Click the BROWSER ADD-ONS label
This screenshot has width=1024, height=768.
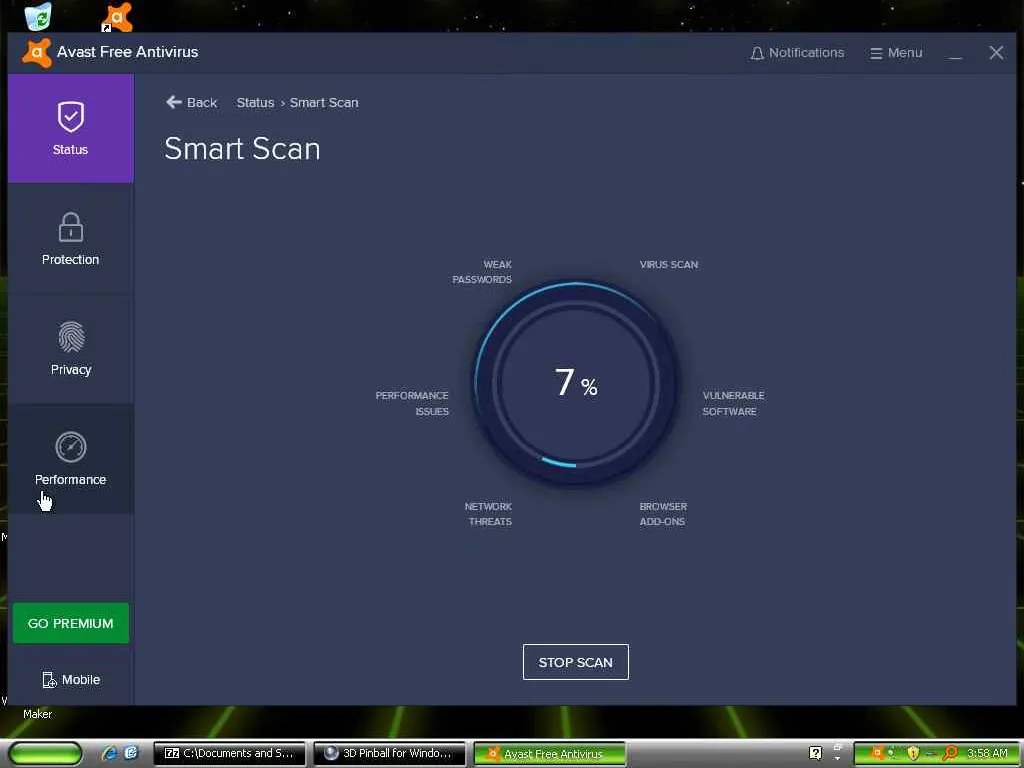663,514
